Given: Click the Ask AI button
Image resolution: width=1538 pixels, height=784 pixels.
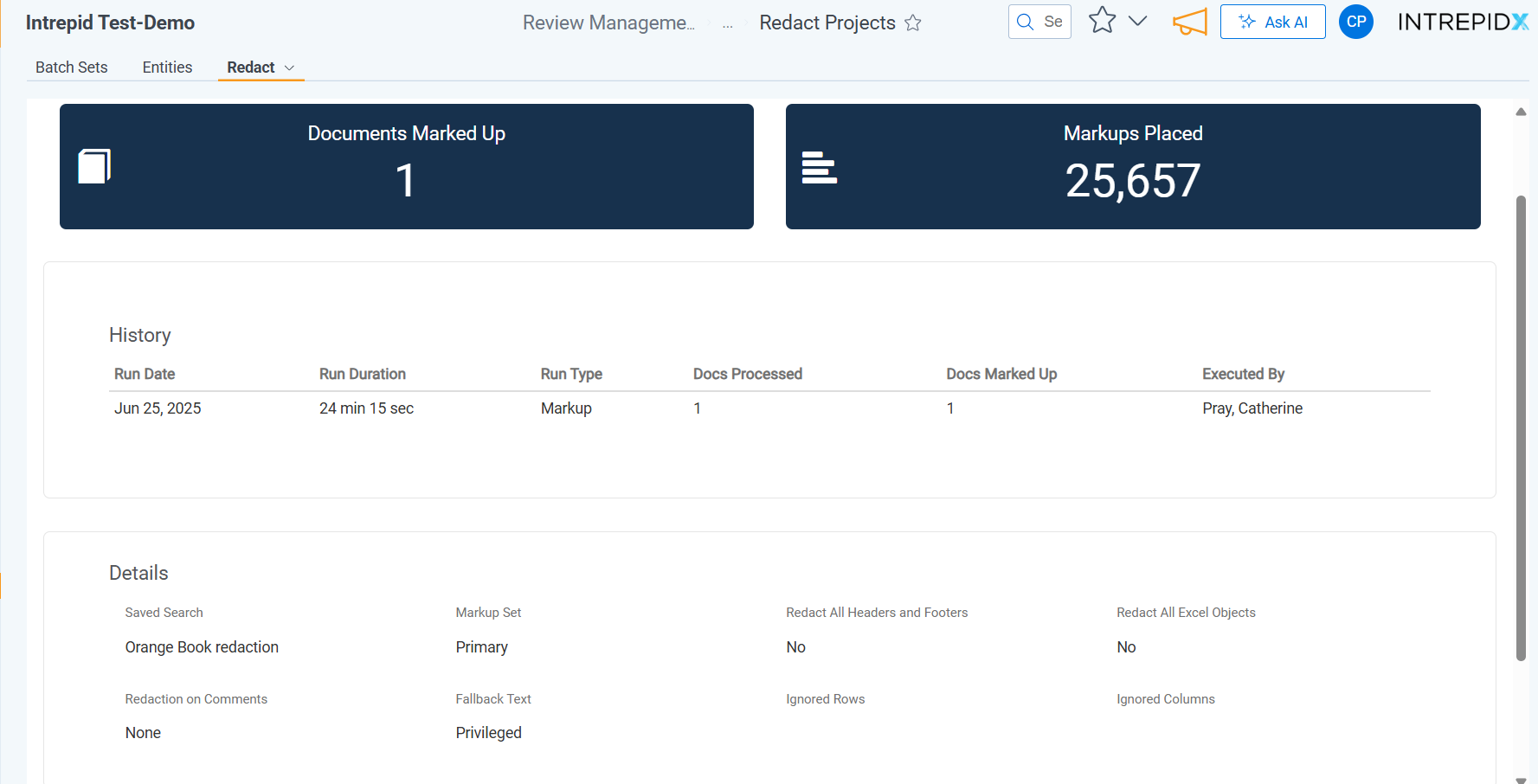Looking at the screenshot, I should pos(1272,22).
